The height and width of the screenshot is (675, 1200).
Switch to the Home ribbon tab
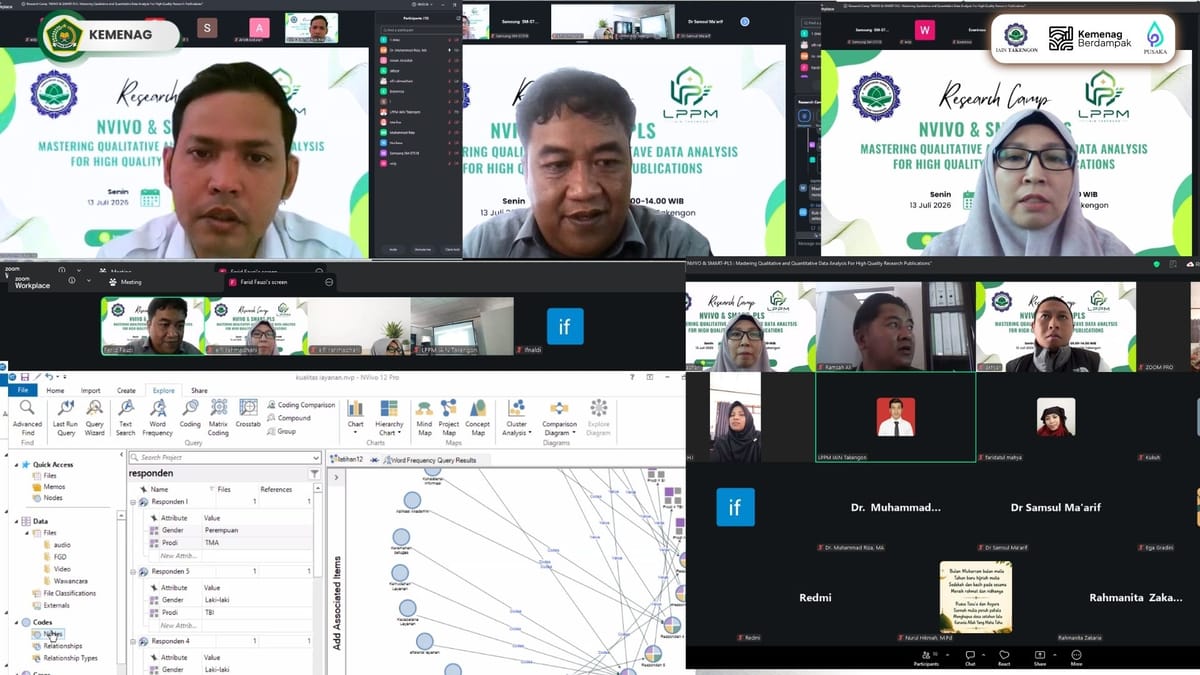click(x=55, y=391)
